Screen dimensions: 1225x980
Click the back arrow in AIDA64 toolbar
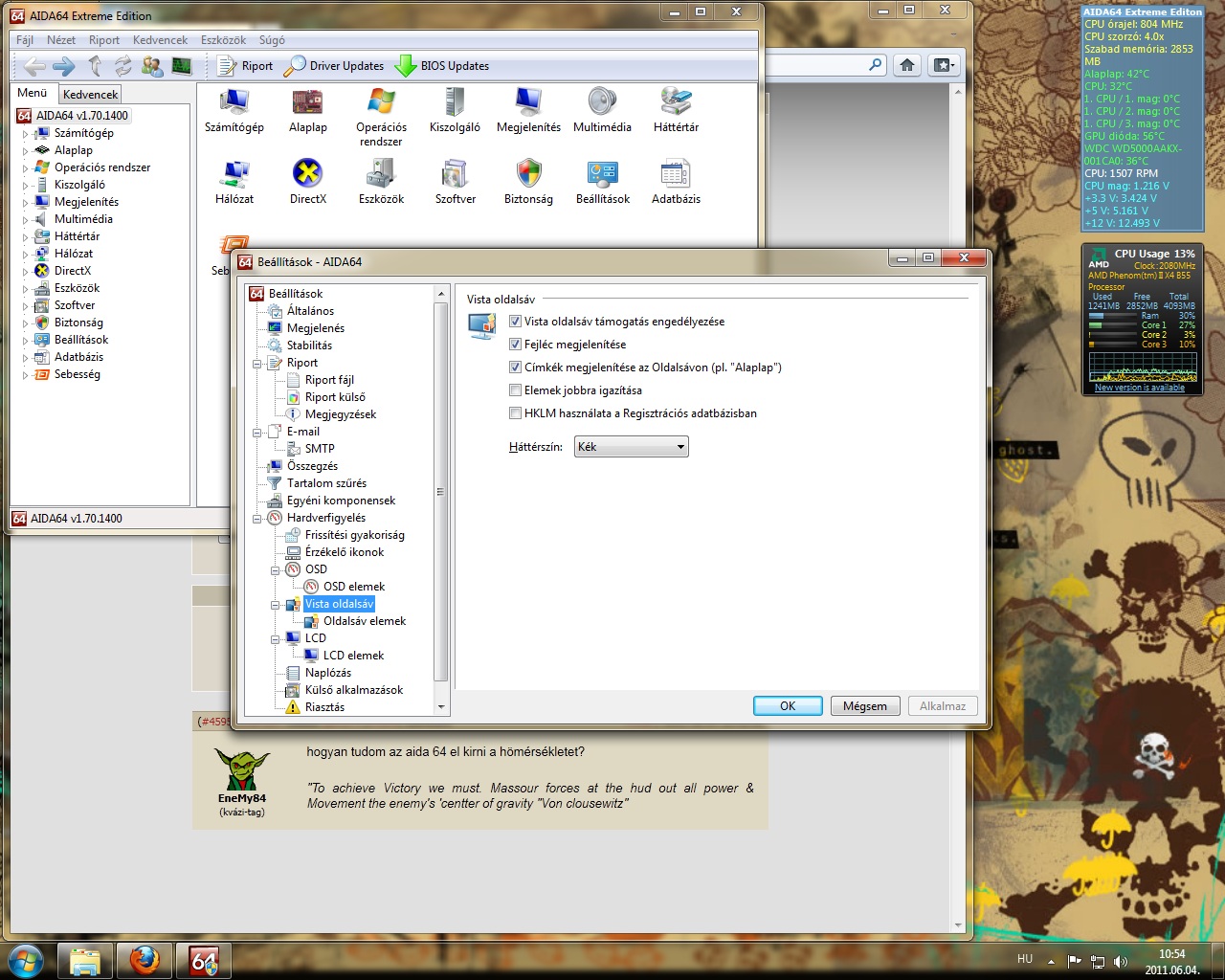click(x=34, y=66)
